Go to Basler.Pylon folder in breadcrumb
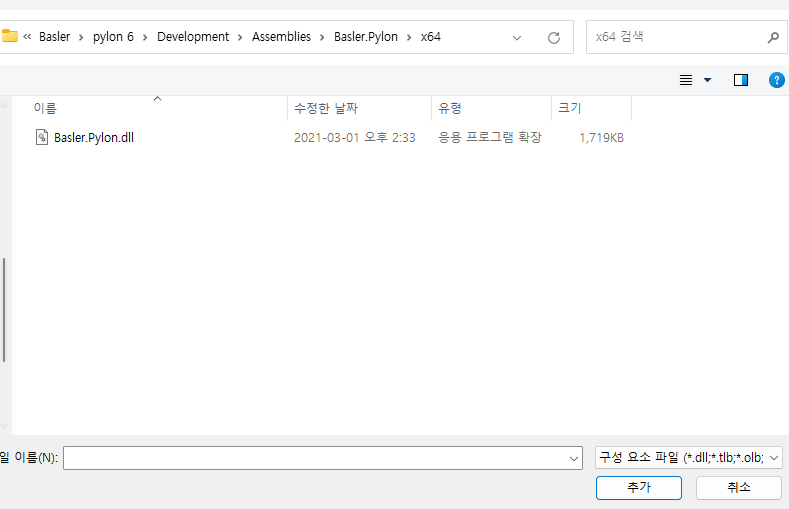 (x=366, y=37)
